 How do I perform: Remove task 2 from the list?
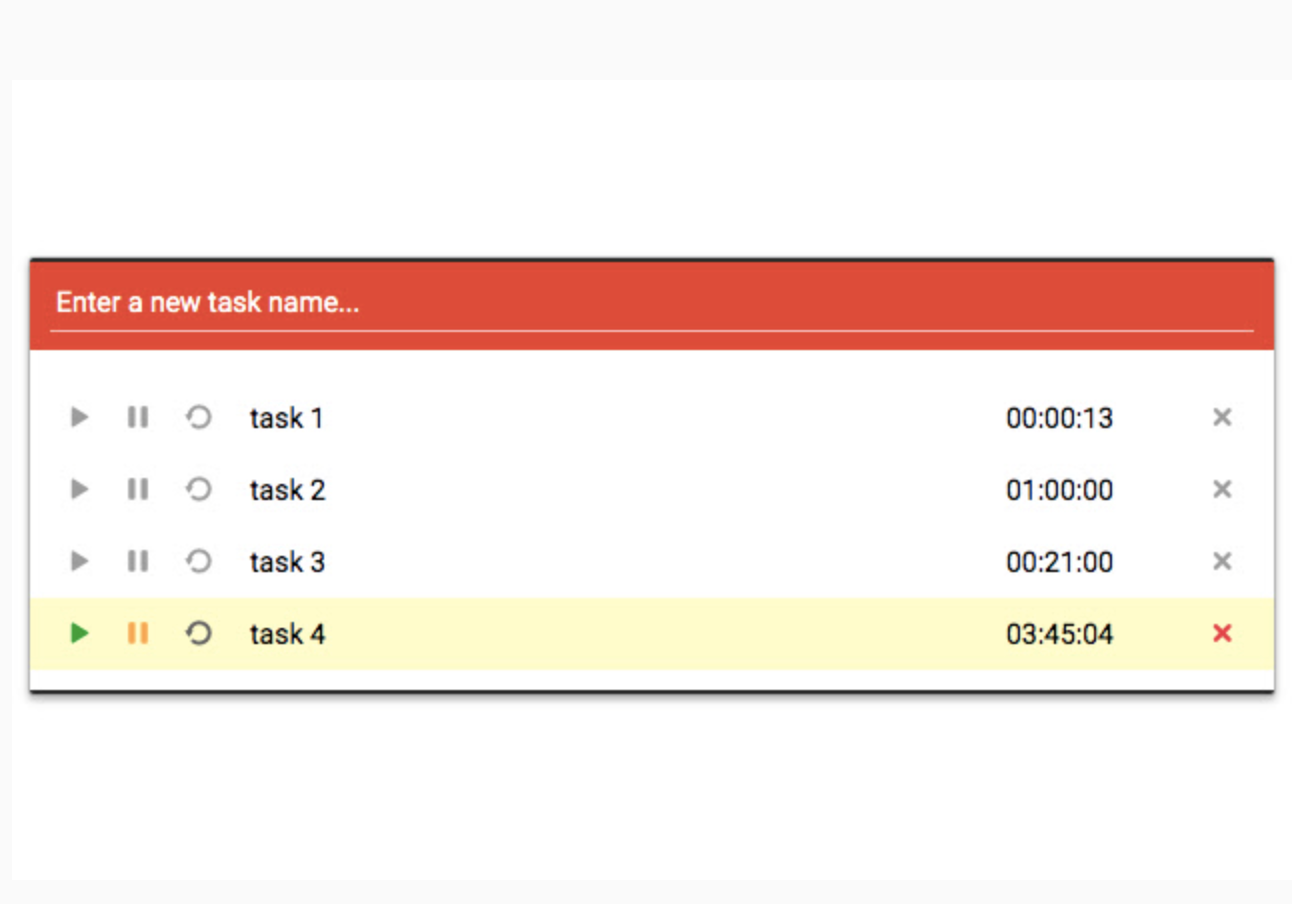coord(1221,489)
